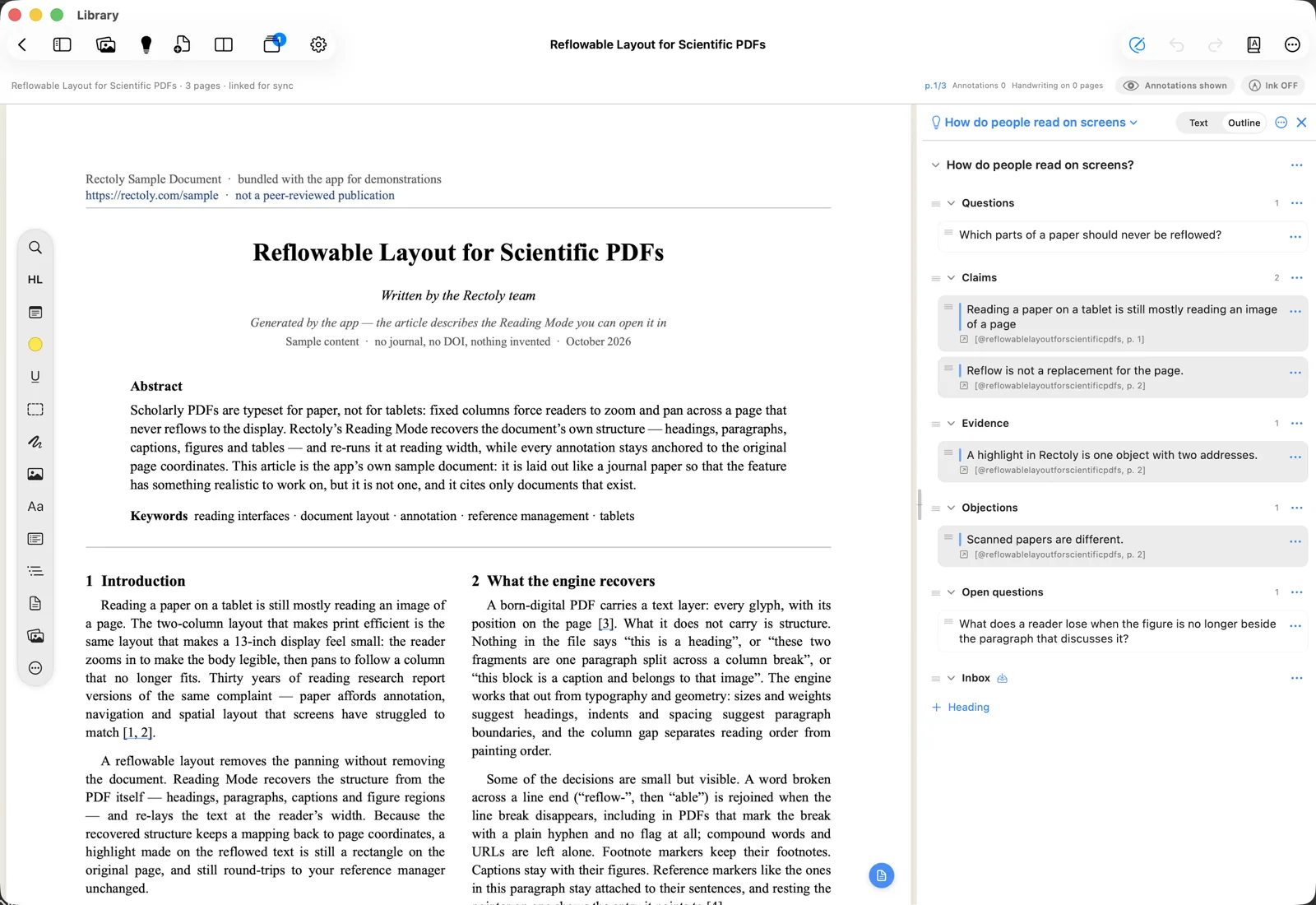Select the underline tool

click(x=35, y=377)
